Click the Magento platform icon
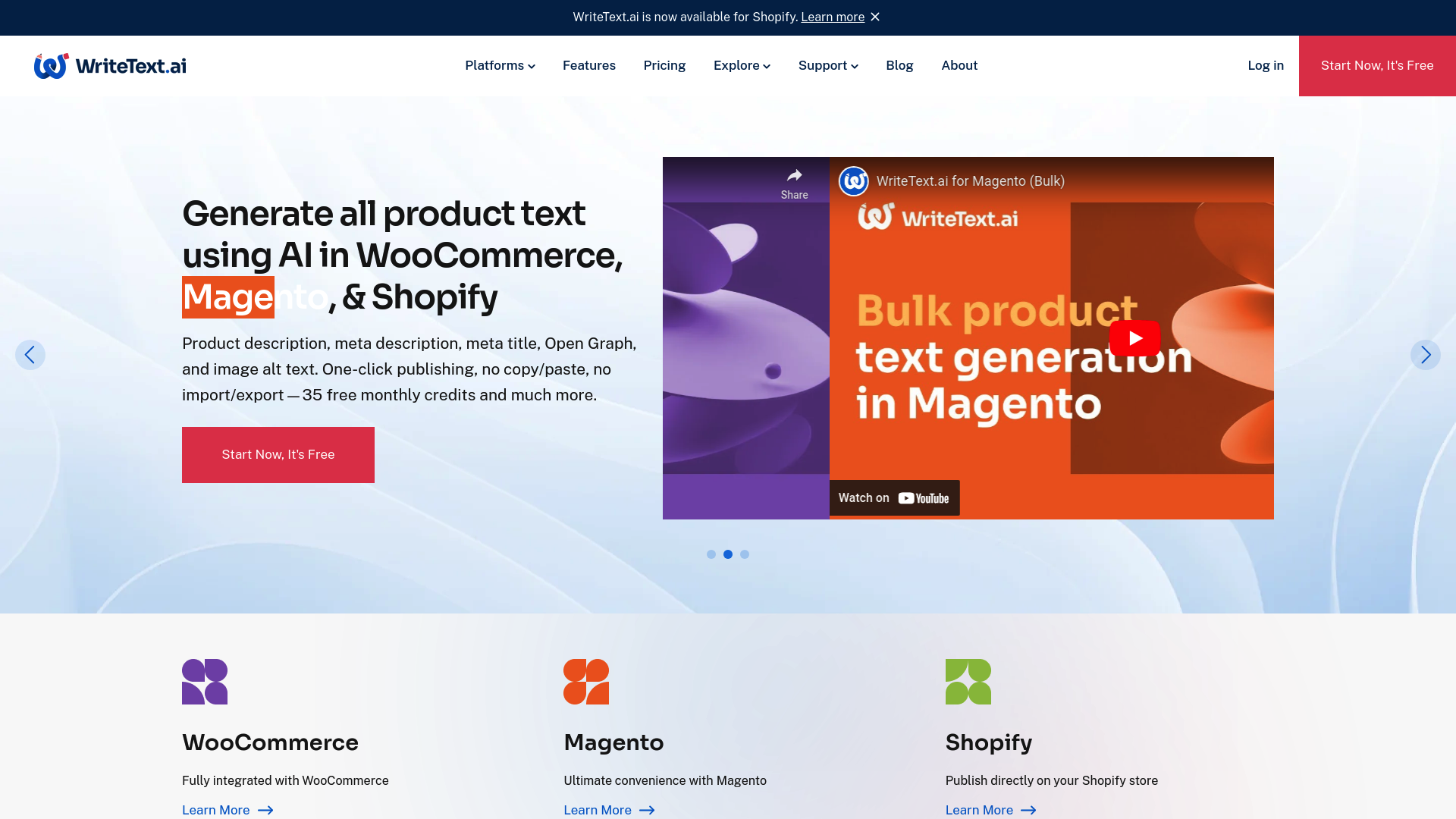The height and width of the screenshot is (819, 1456). 587,681
